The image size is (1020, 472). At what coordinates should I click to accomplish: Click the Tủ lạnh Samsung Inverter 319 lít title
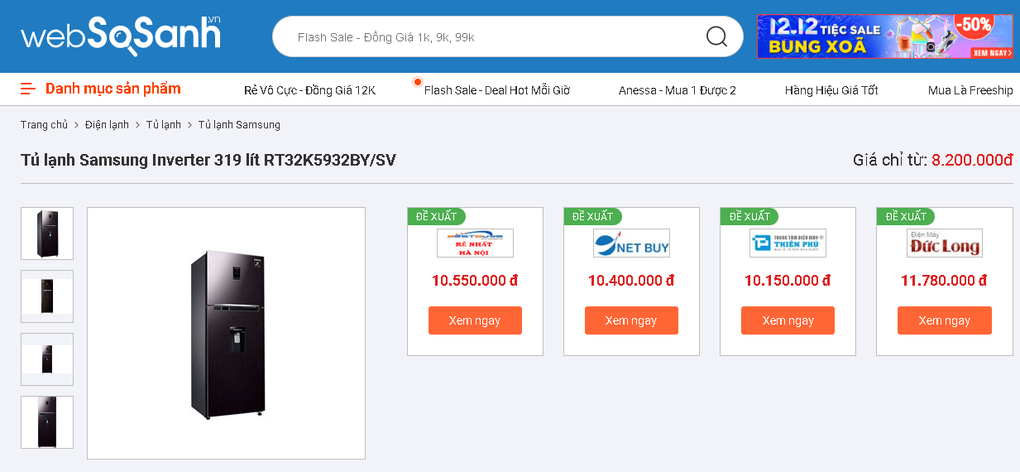click(x=208, y=159)
